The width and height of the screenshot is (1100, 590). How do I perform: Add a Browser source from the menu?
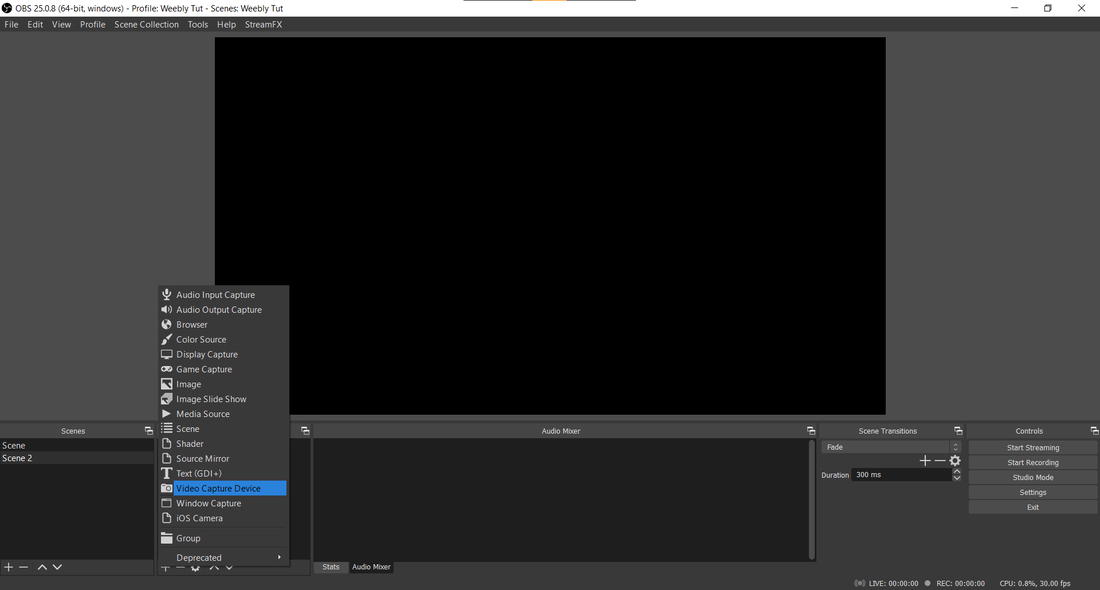point(193,324)
